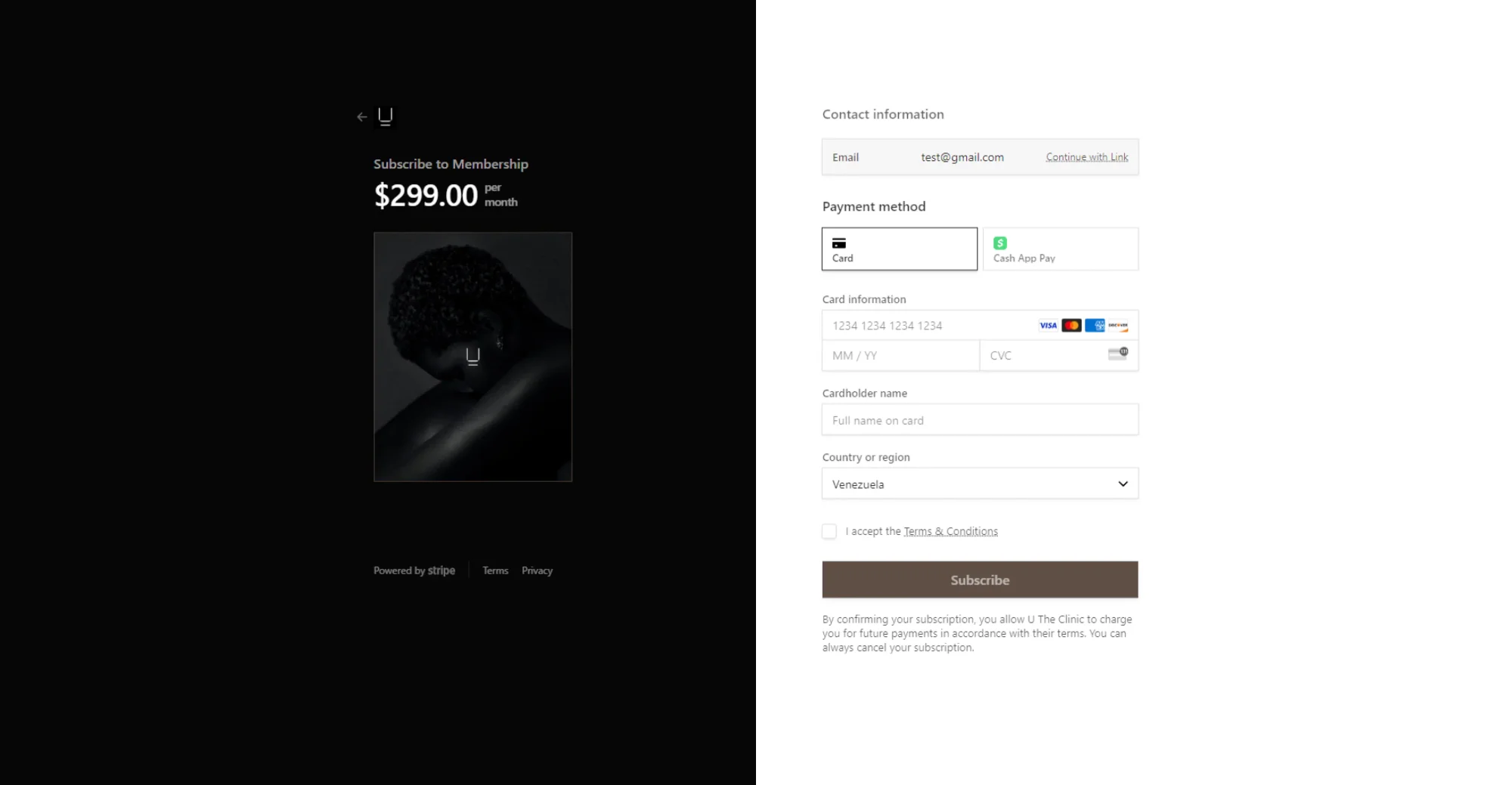Click the American Express icon
This screenshot has height=785, width=1512.
pos(1095,326)
